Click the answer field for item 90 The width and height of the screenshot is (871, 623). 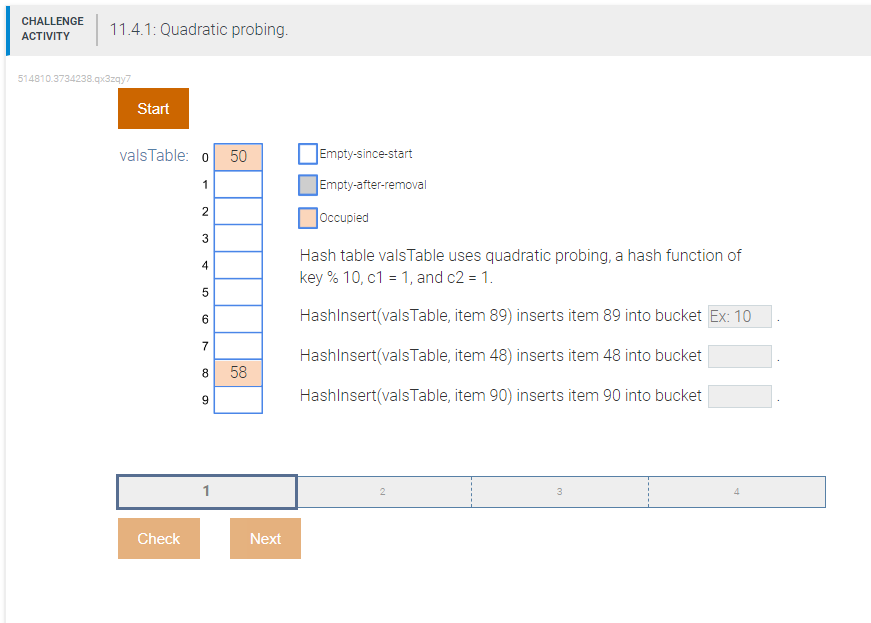point(739,395)
